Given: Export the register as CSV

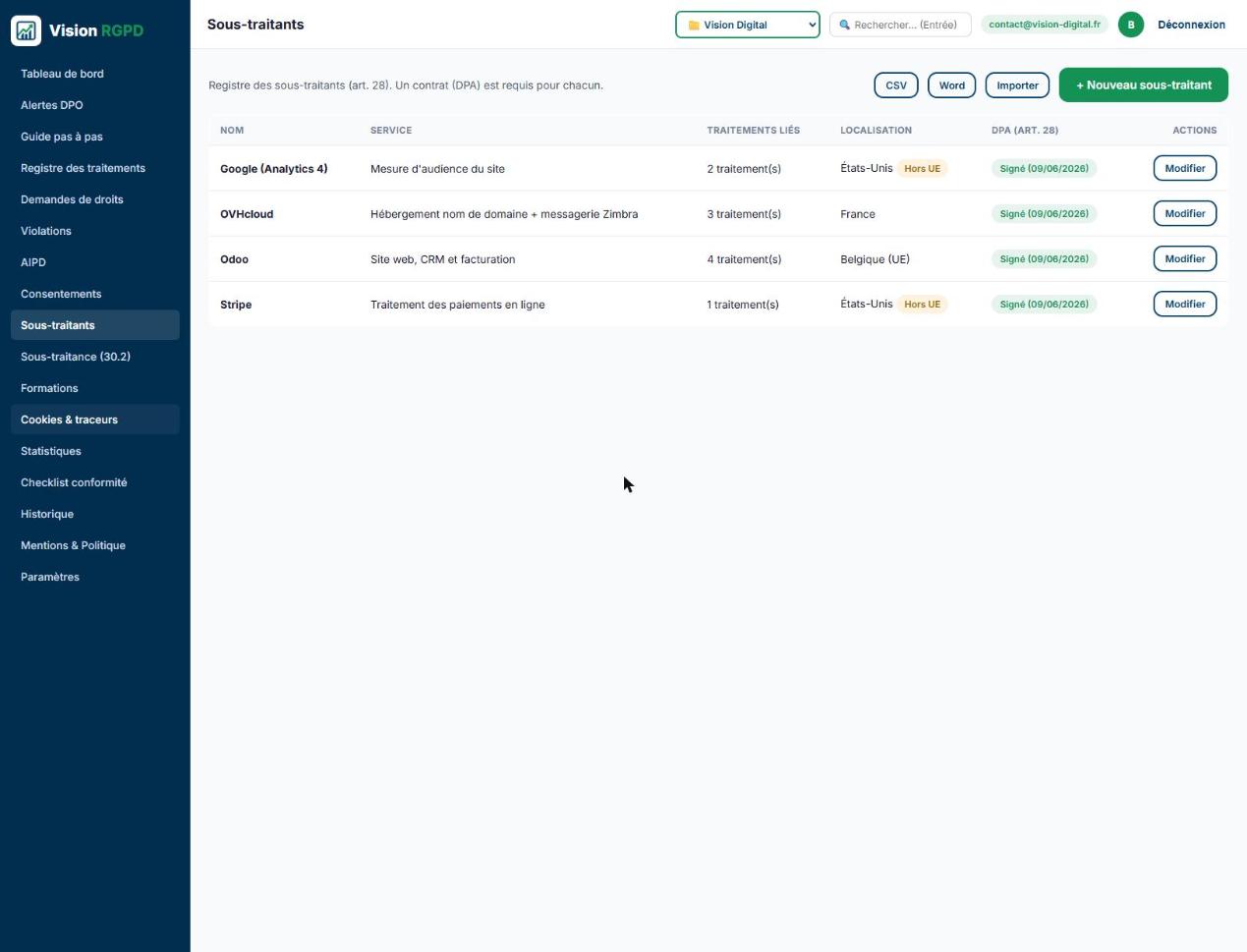Looking at the screenshot, I should point(896,85).
